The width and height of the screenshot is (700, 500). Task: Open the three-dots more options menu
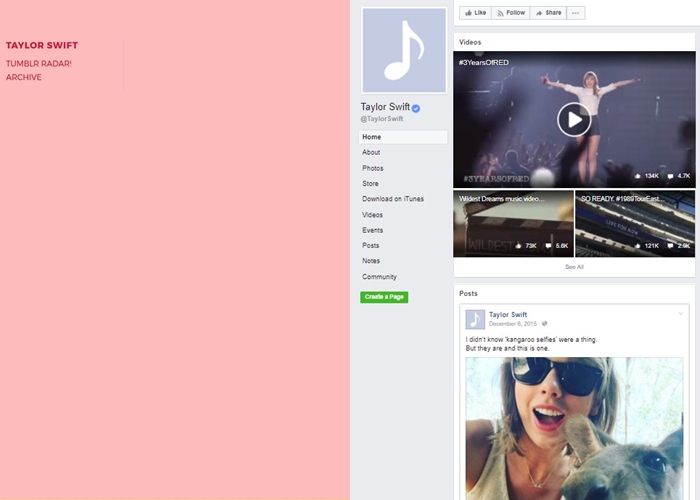tap(576, 13)
